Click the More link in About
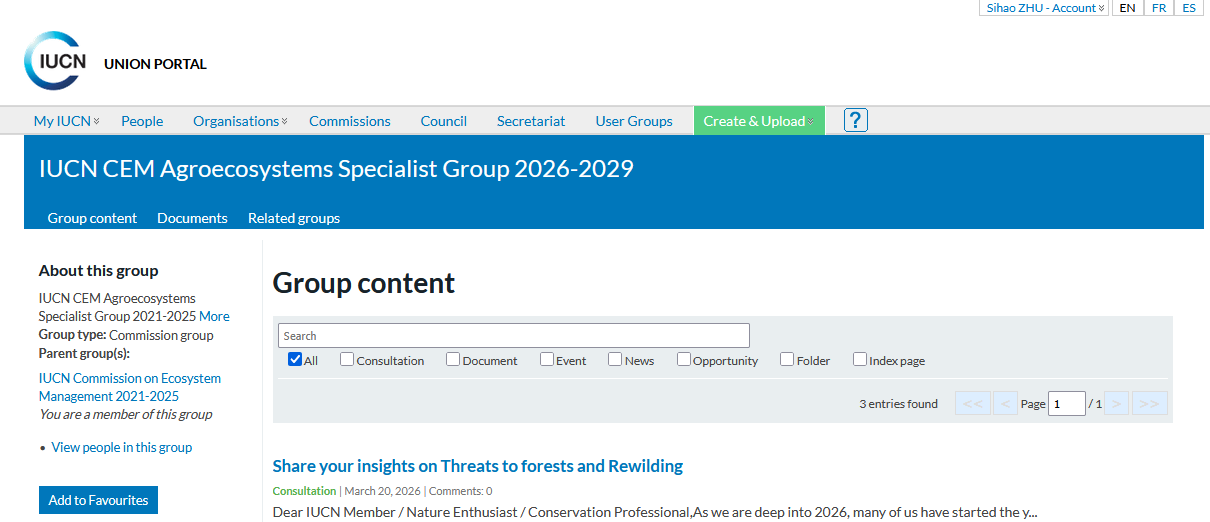 (x=214, y=316)
